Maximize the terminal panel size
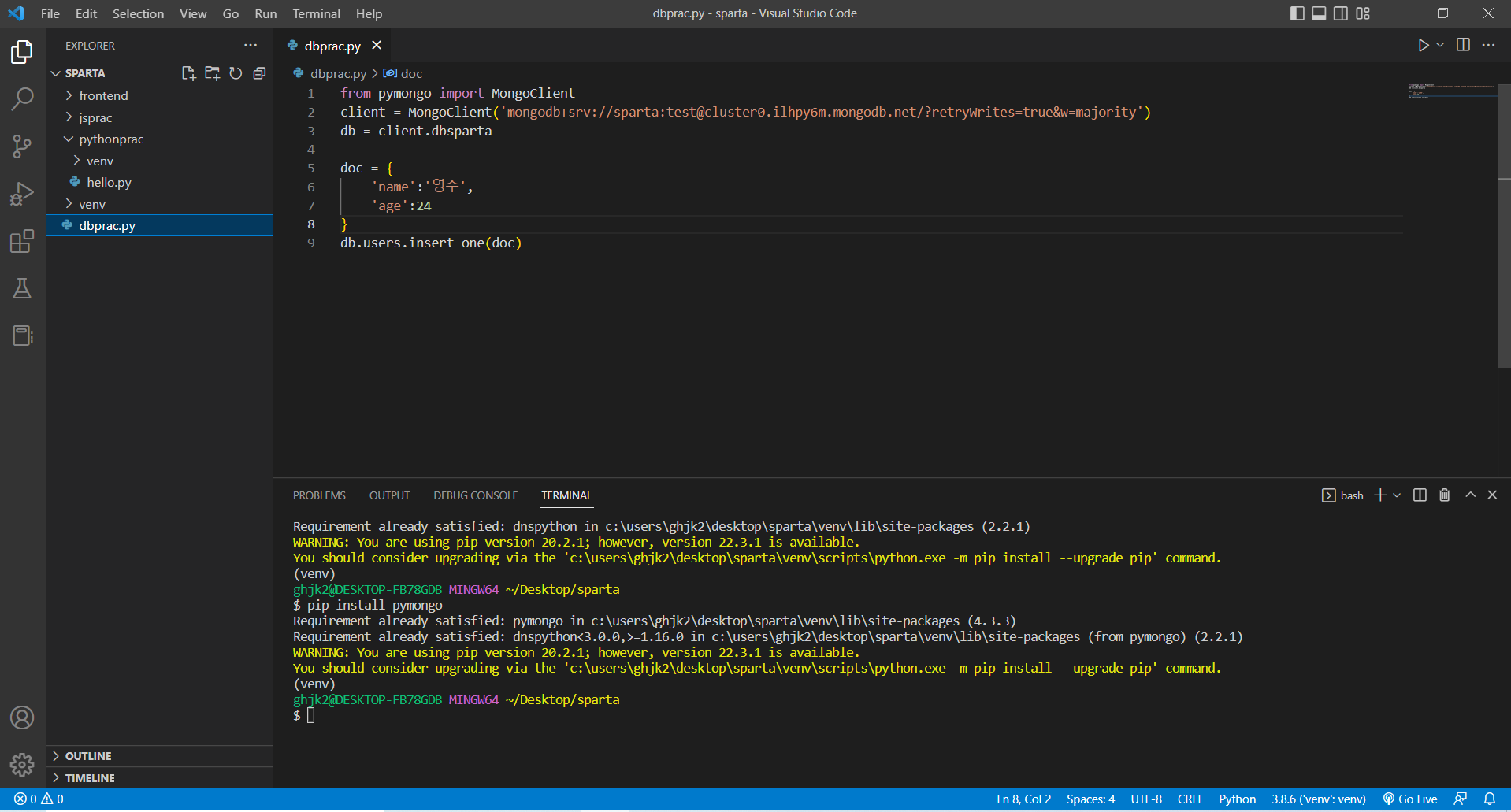 click(x=1470, y=495)
